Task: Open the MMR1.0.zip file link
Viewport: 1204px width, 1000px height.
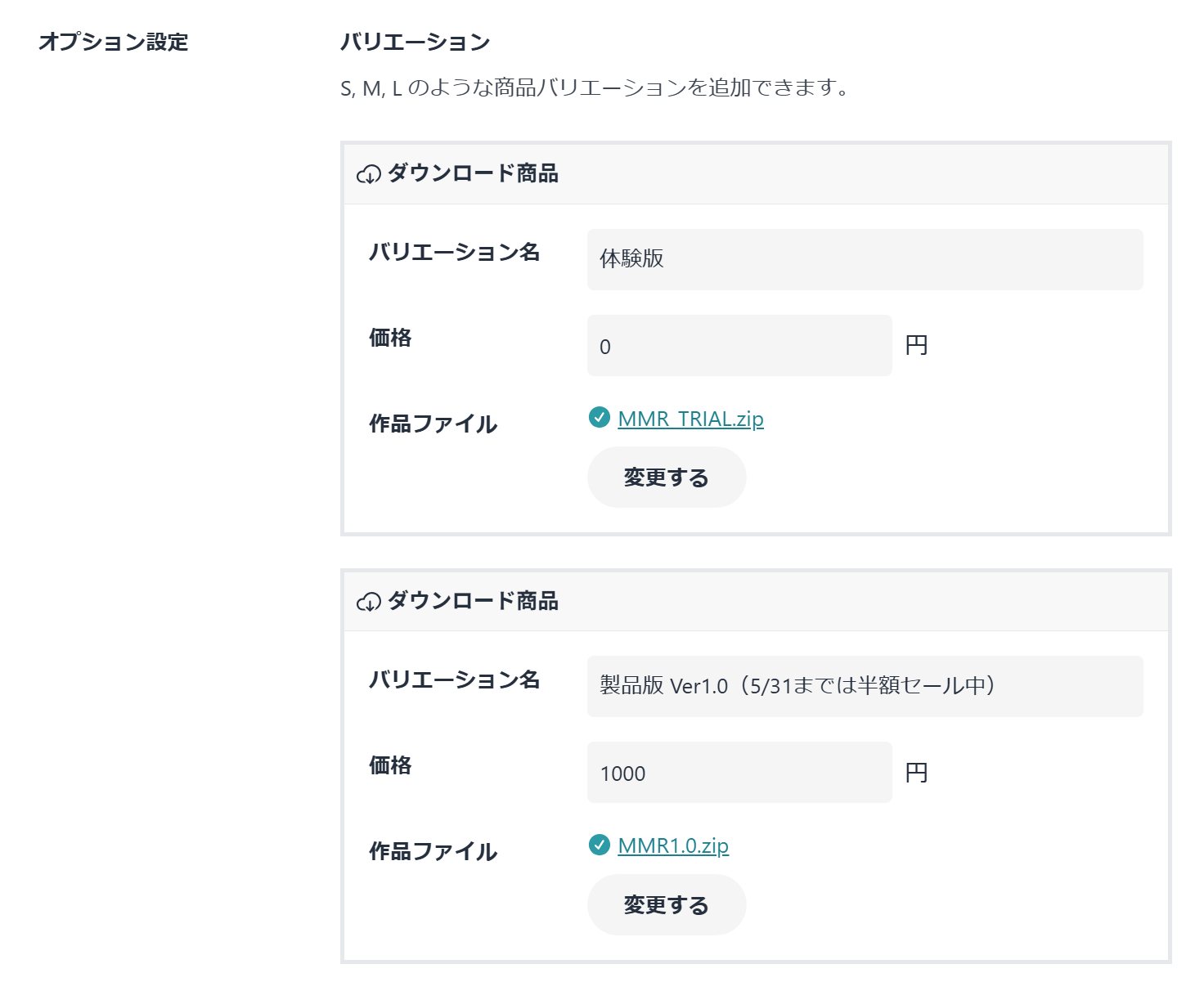Action: tap(672, 845)
